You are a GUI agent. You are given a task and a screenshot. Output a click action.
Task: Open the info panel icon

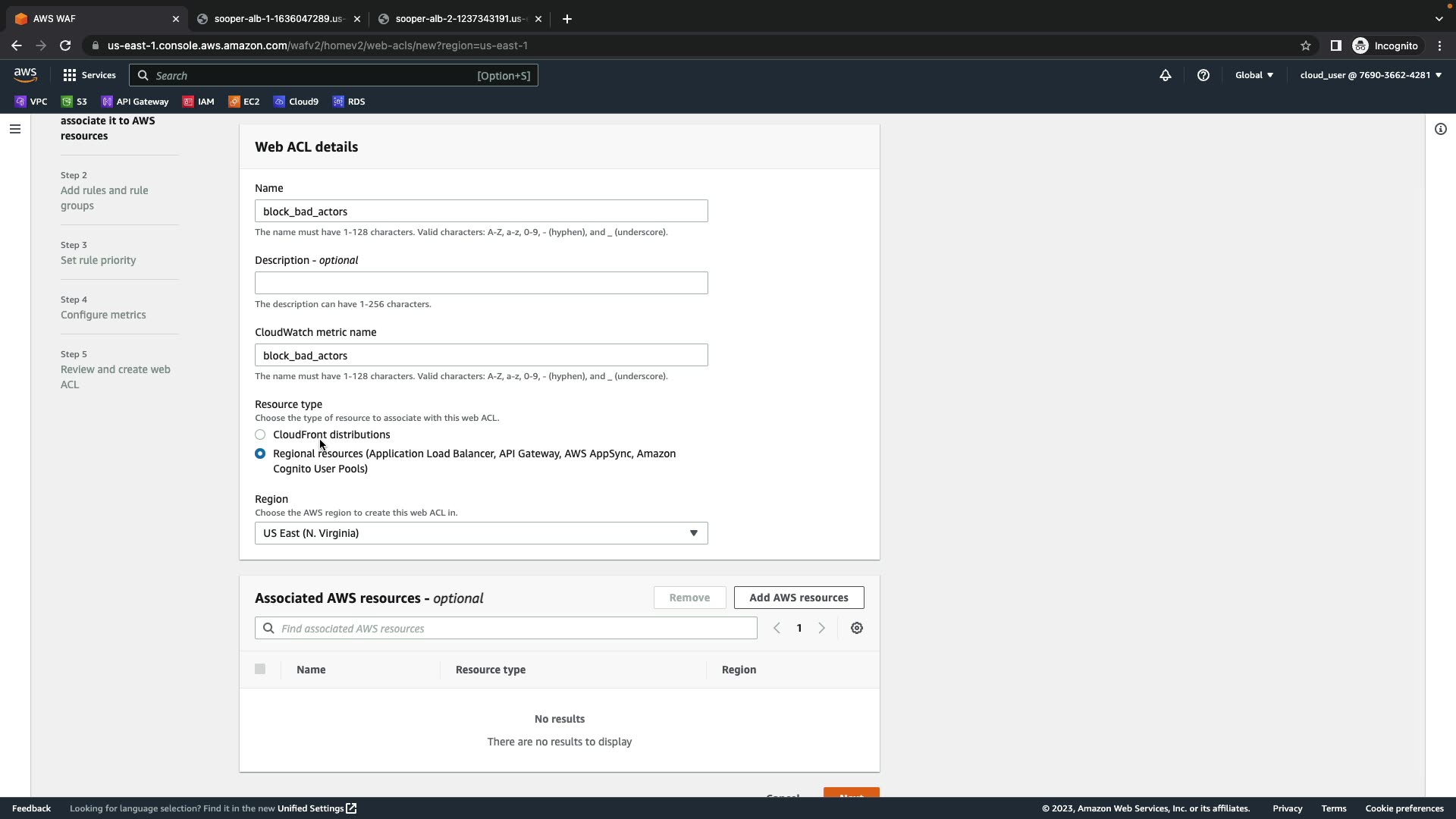point(1441,129)
